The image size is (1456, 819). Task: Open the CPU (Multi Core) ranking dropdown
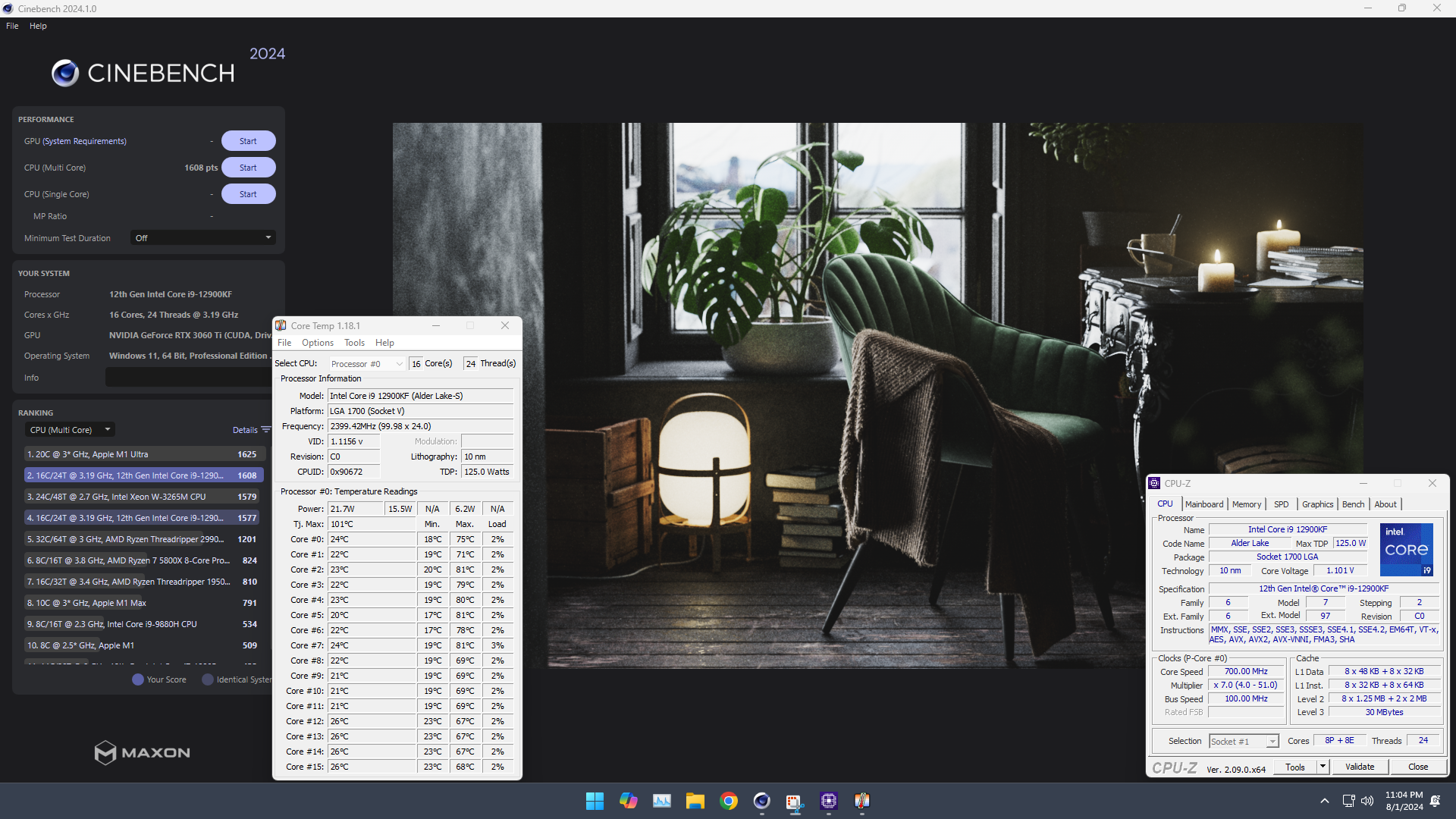(70, 430)
